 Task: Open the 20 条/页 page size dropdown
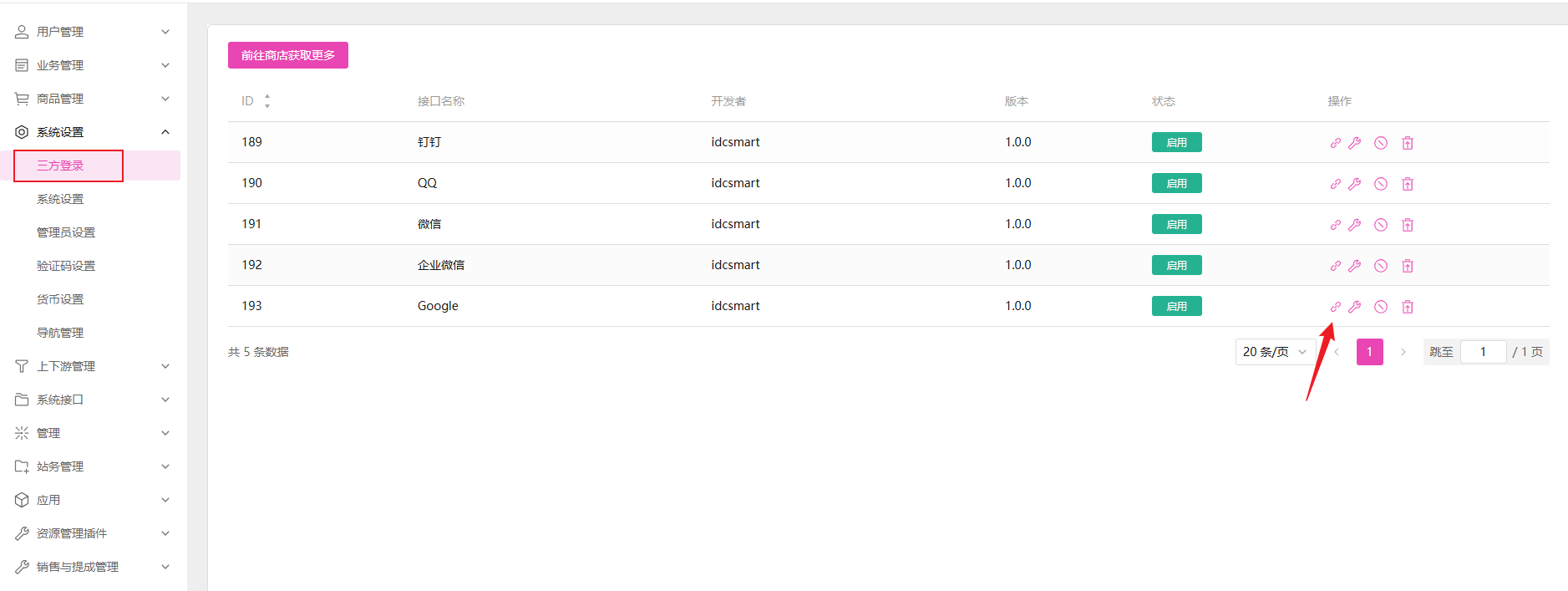click(1275, 352)
